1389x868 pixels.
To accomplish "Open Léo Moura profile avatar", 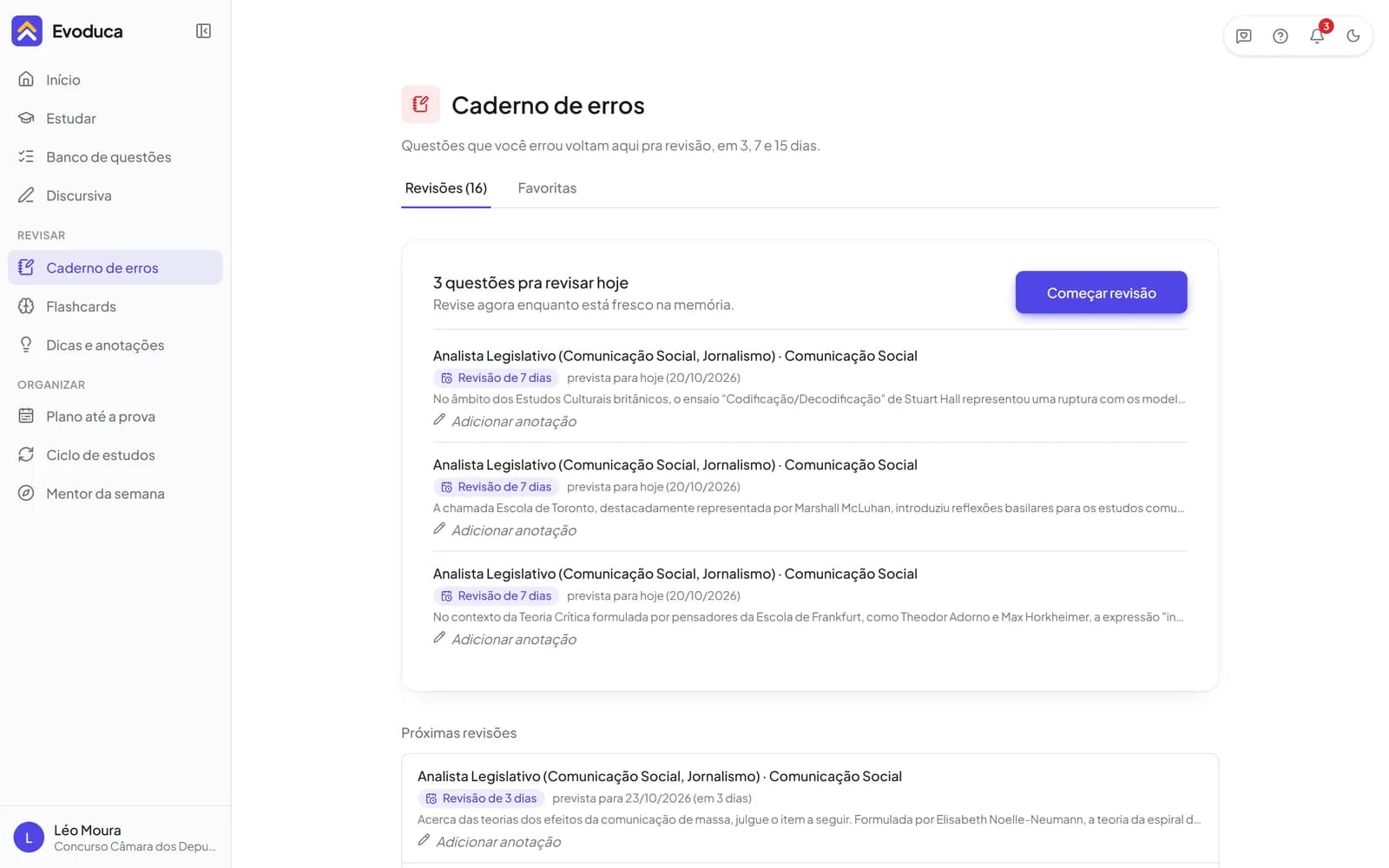I will pyautogui.click(x=29, y=838).
